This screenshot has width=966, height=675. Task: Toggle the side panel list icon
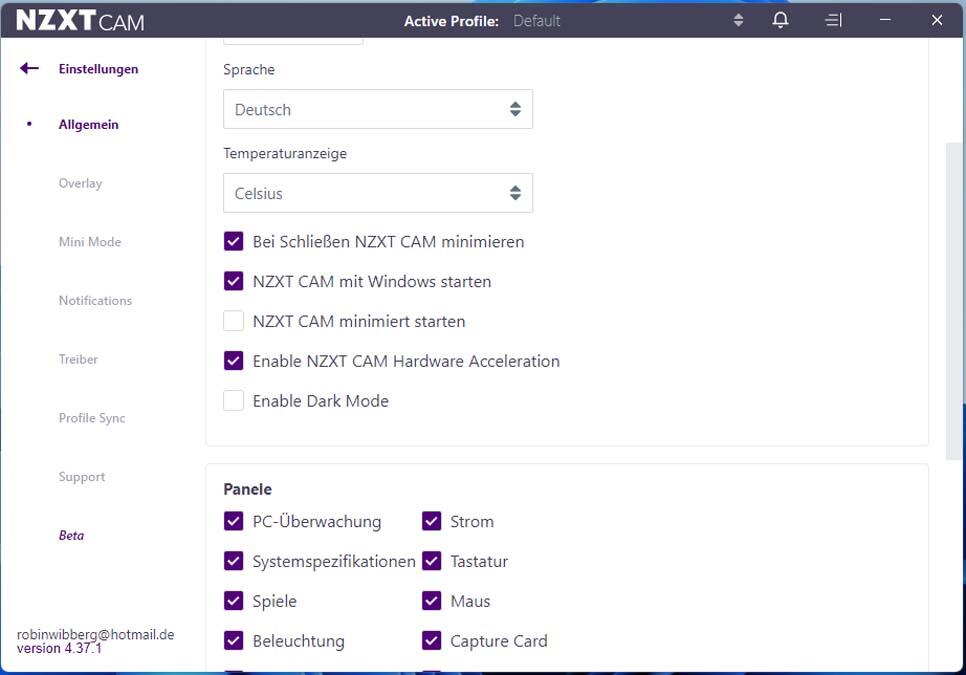(833, 20)
